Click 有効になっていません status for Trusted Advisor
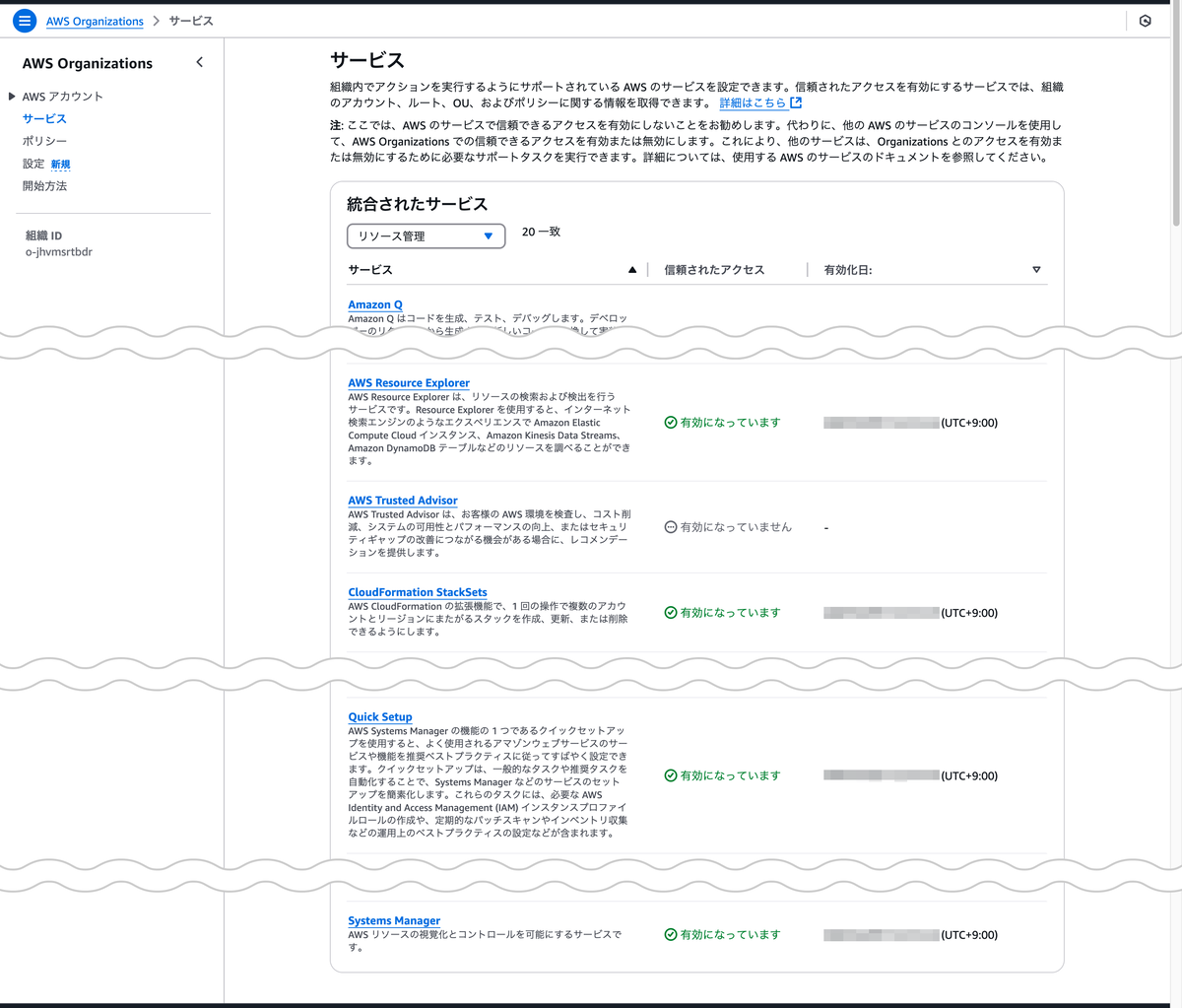Viewport: 1182px width, 1008px height. tap(736, 527)
